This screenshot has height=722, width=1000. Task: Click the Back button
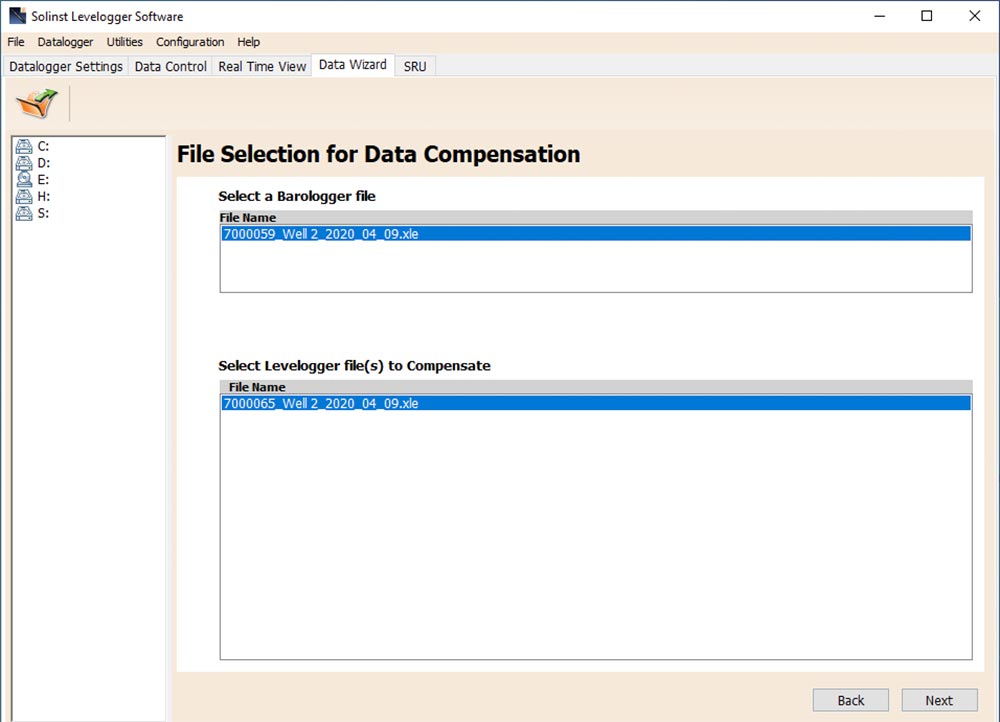(x=850, y=700)
